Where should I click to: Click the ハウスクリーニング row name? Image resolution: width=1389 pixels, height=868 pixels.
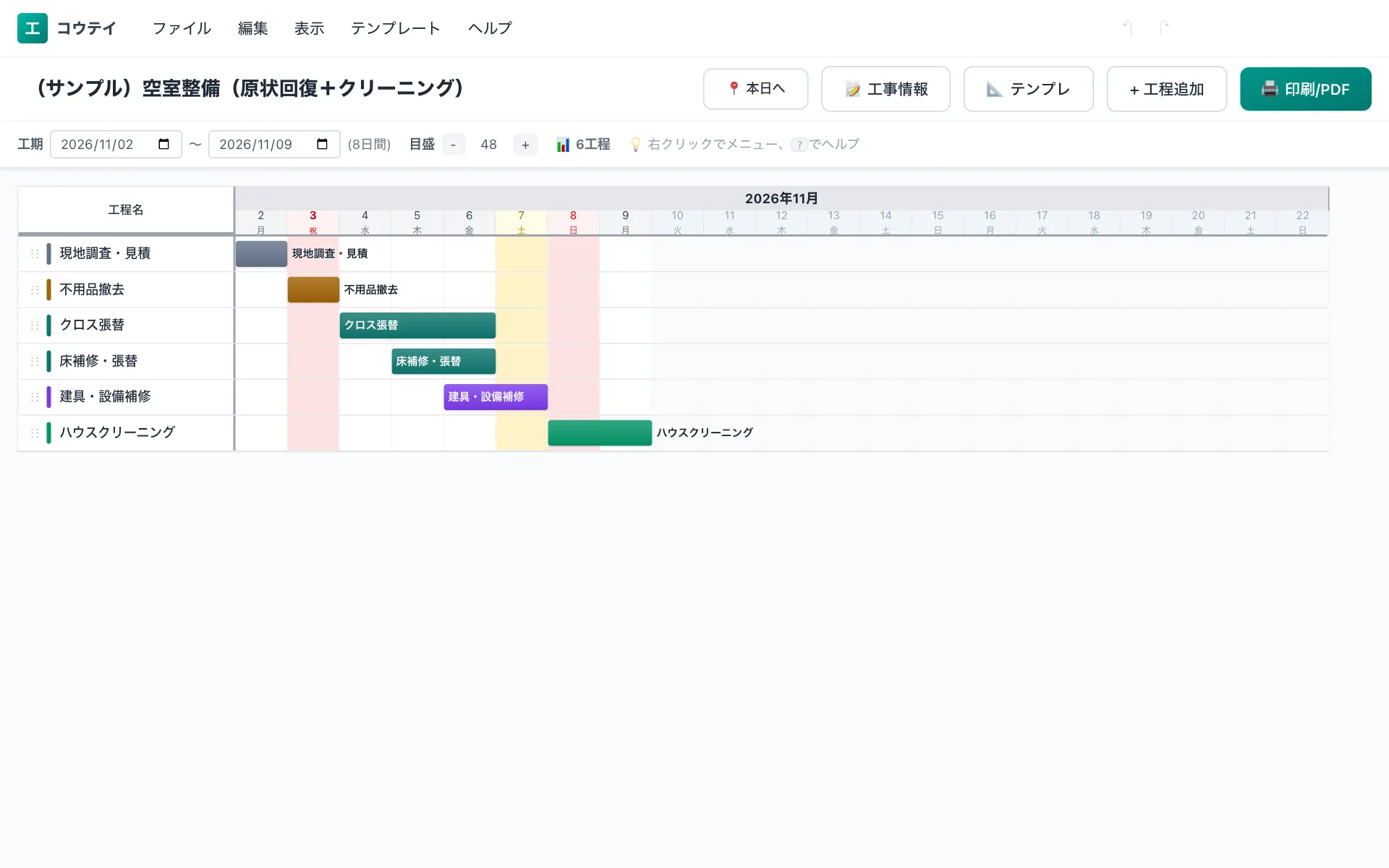pyautogui.click(x=117, y=433)
